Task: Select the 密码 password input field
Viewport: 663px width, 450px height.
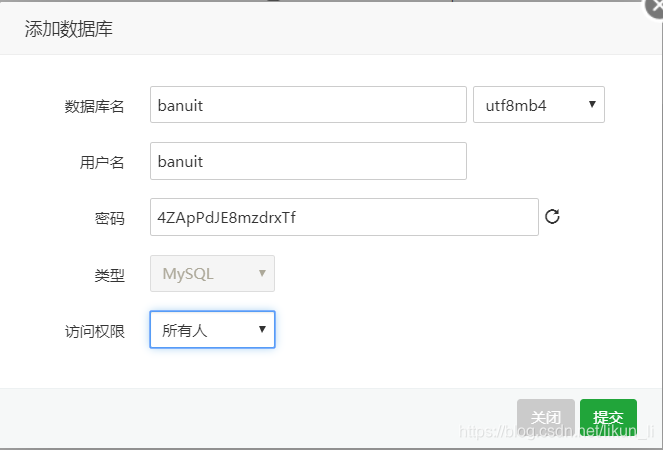Action: pos(344,217)
